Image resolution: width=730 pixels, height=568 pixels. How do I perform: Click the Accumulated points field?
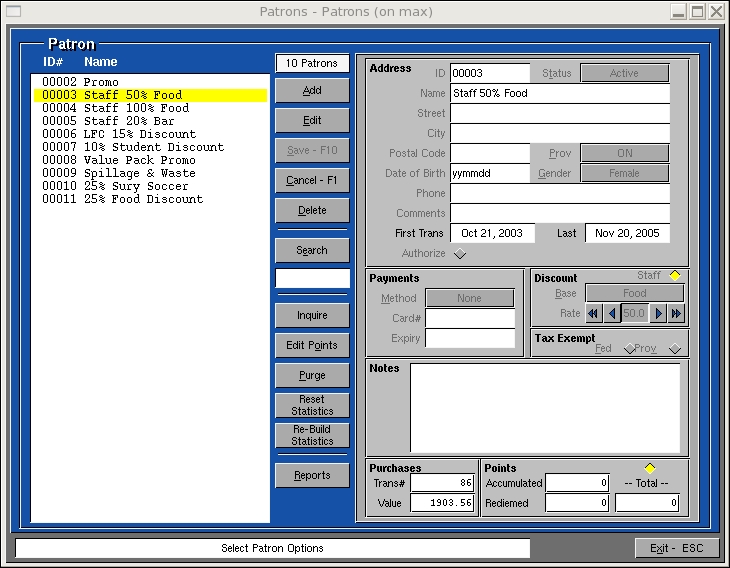577,483
